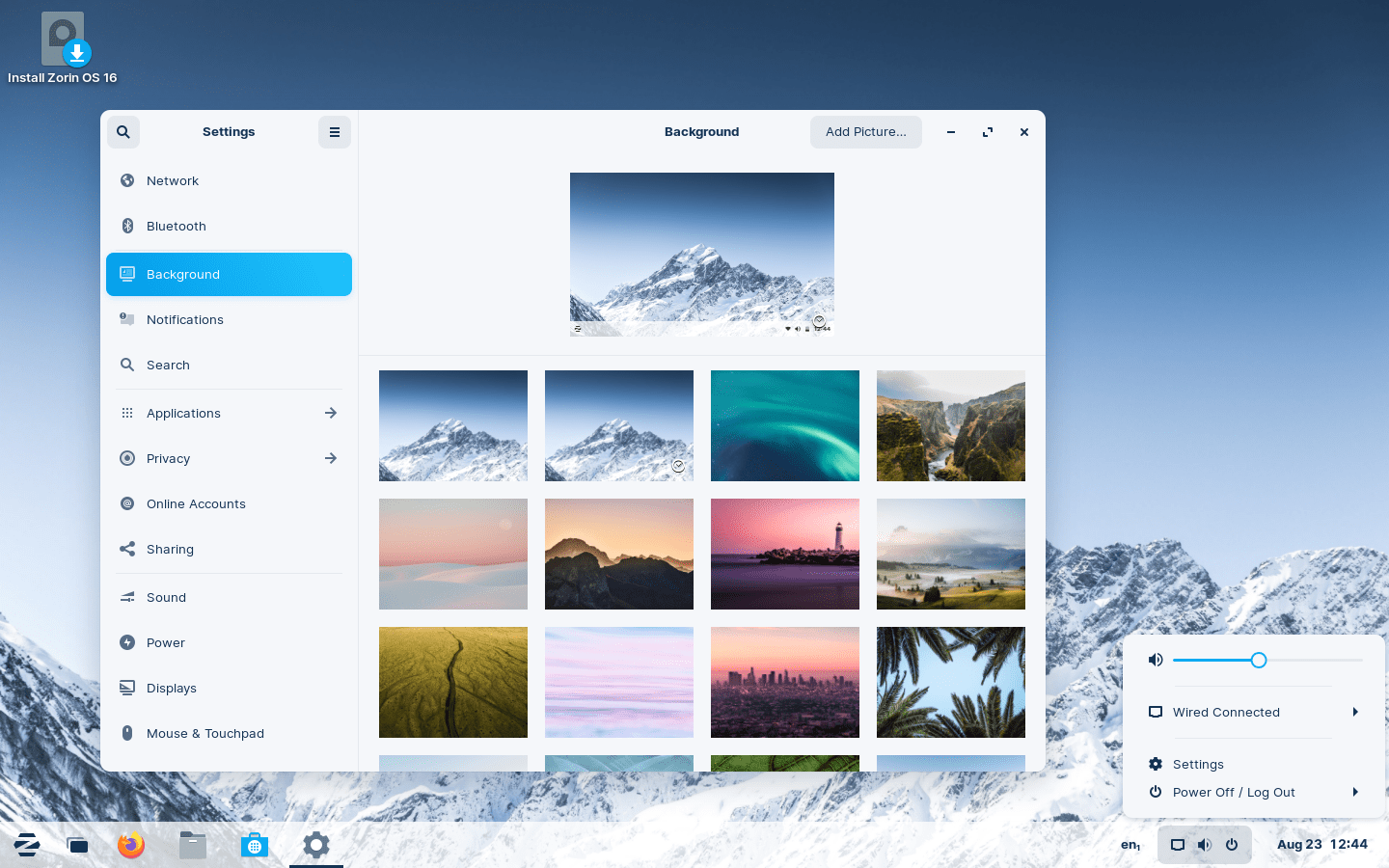Viewport: 1389px width, 868px height.
Task: Launch the Files manager from taskbar
Action: tap(193, 846)
